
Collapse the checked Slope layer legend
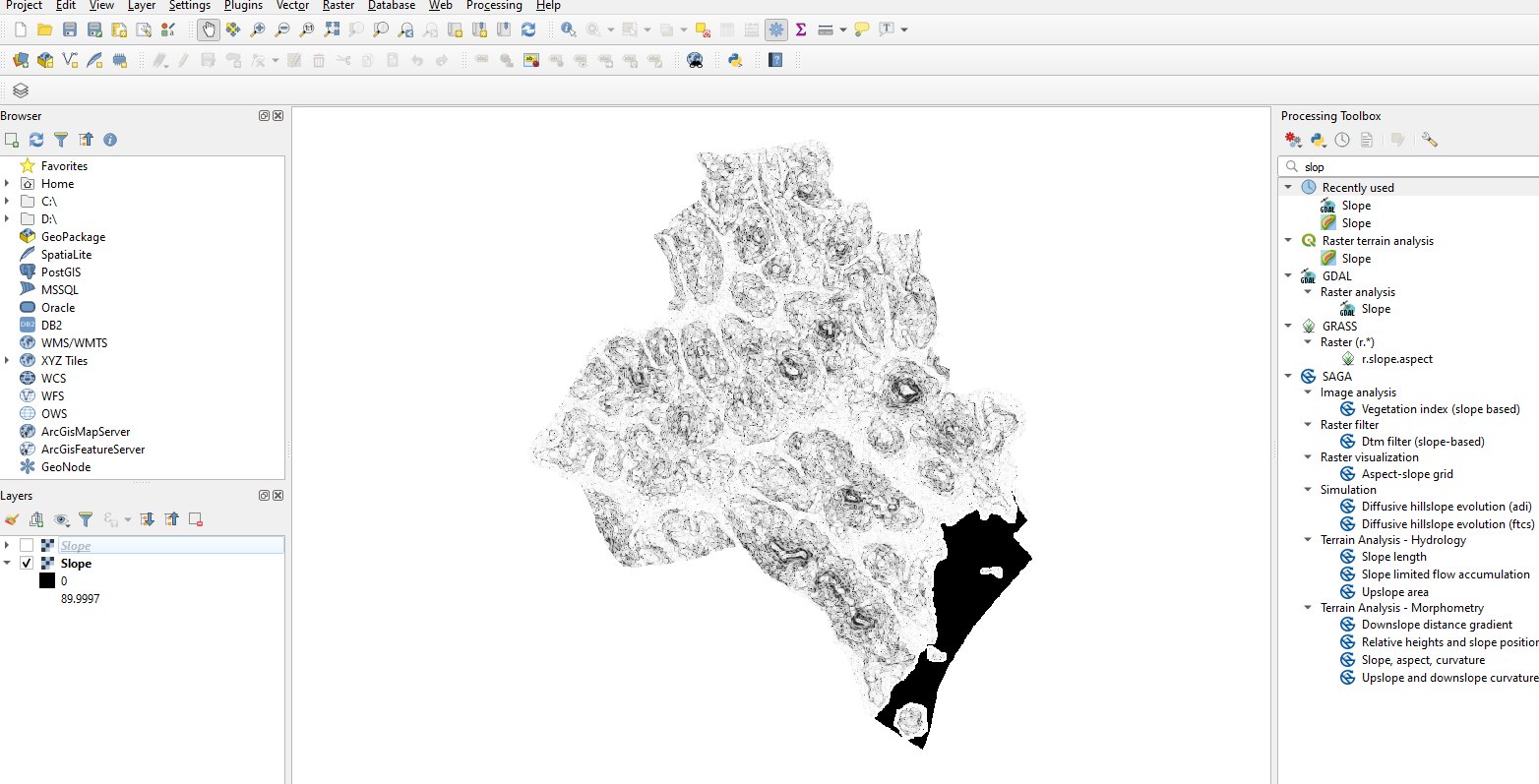[7, 563]
